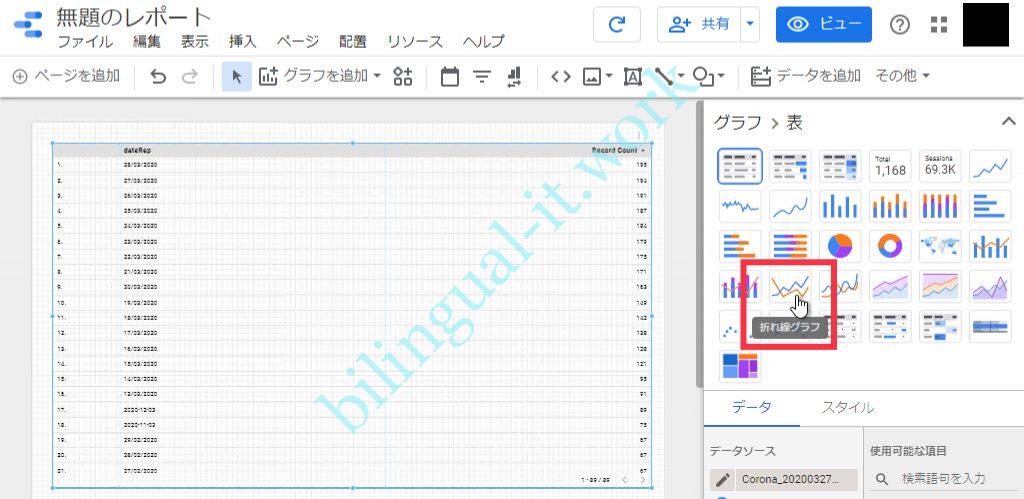Click the 検索語句を入力 search field
1024x499 pixels.
coord(950,479)
